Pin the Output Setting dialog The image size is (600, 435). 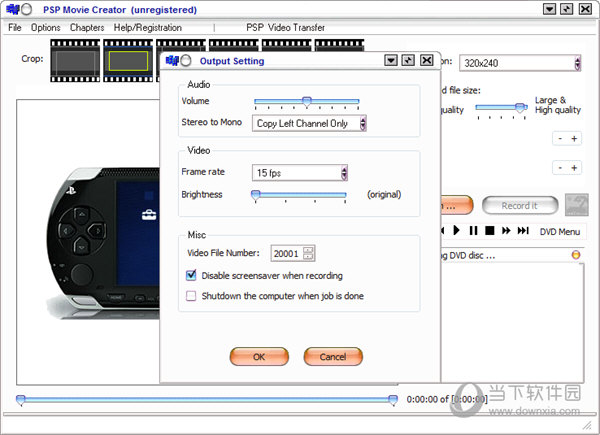(x=408, y=60)
